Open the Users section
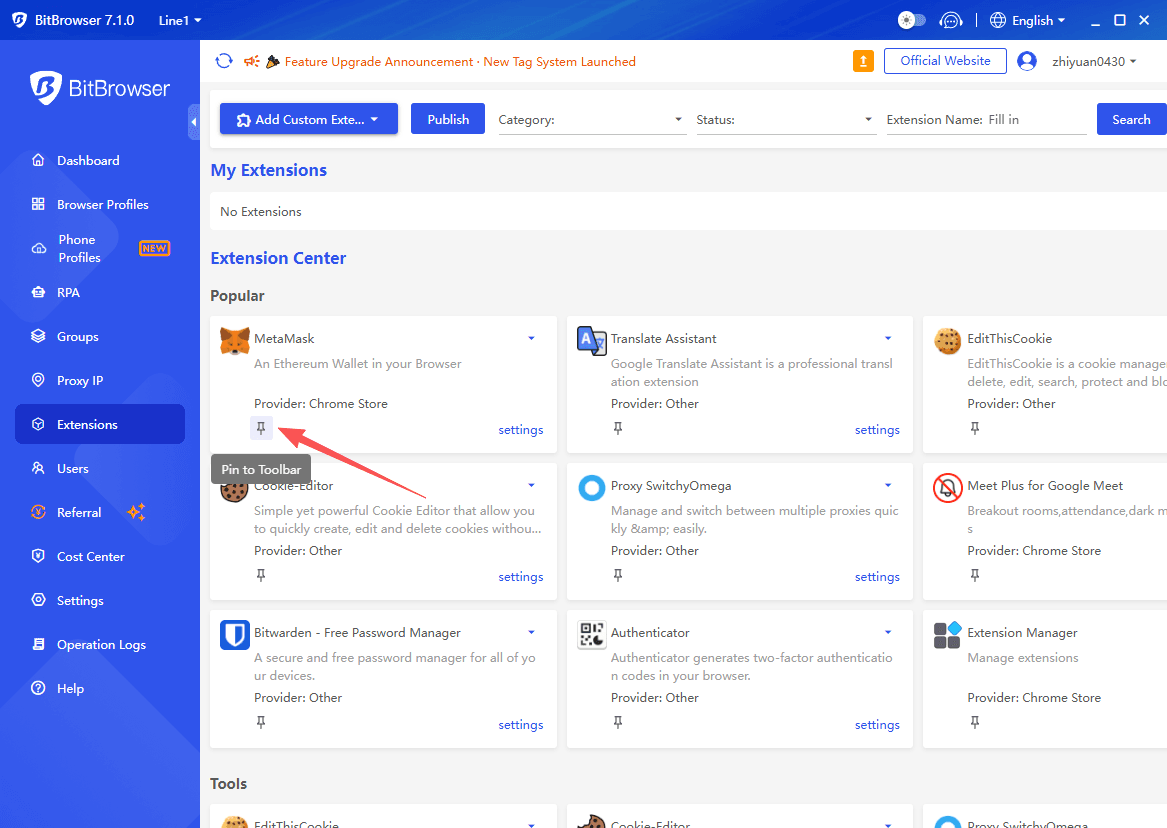Image resolution: width=1167 pixels, height=828 pixels. 73,468
